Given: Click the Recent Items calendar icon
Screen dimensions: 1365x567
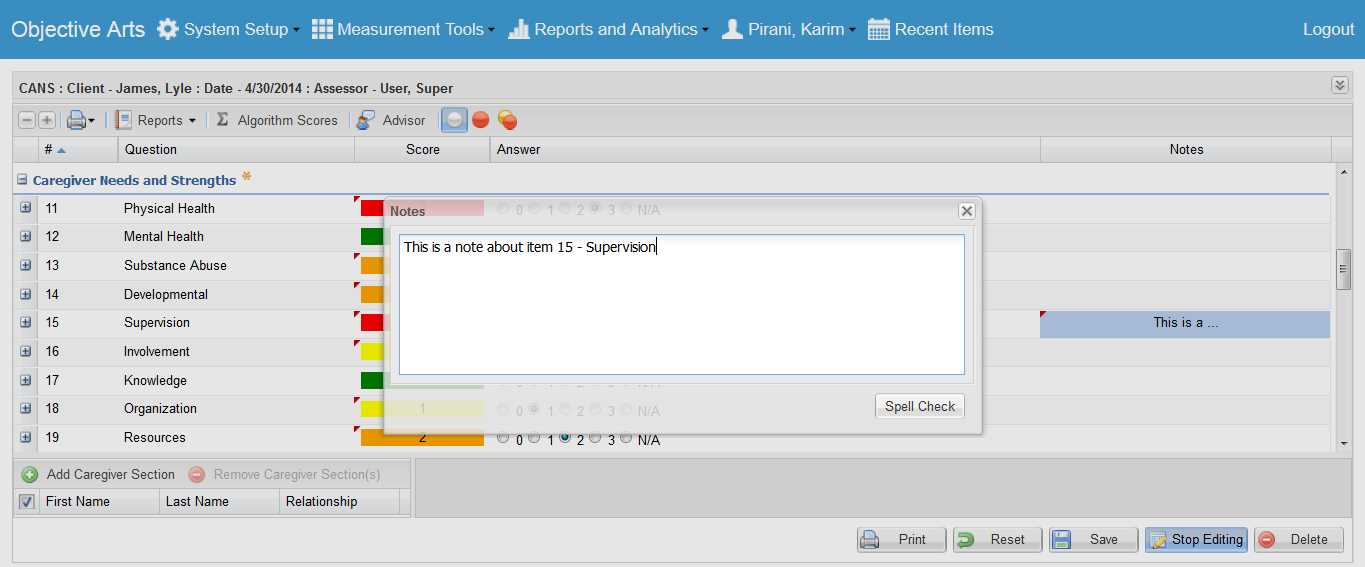Looking at the screenshot, I should [879, 30].
